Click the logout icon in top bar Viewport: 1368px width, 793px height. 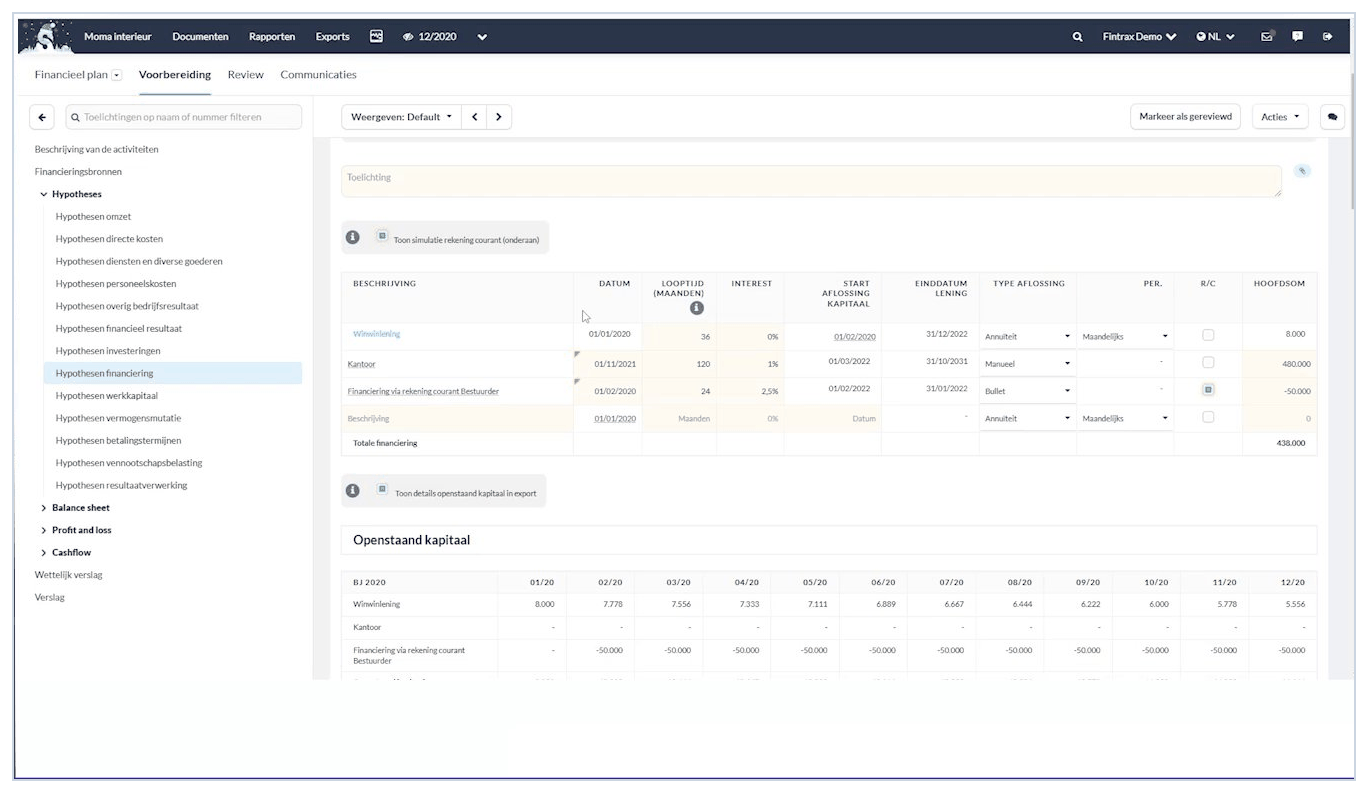click(x=1327, y=37)
